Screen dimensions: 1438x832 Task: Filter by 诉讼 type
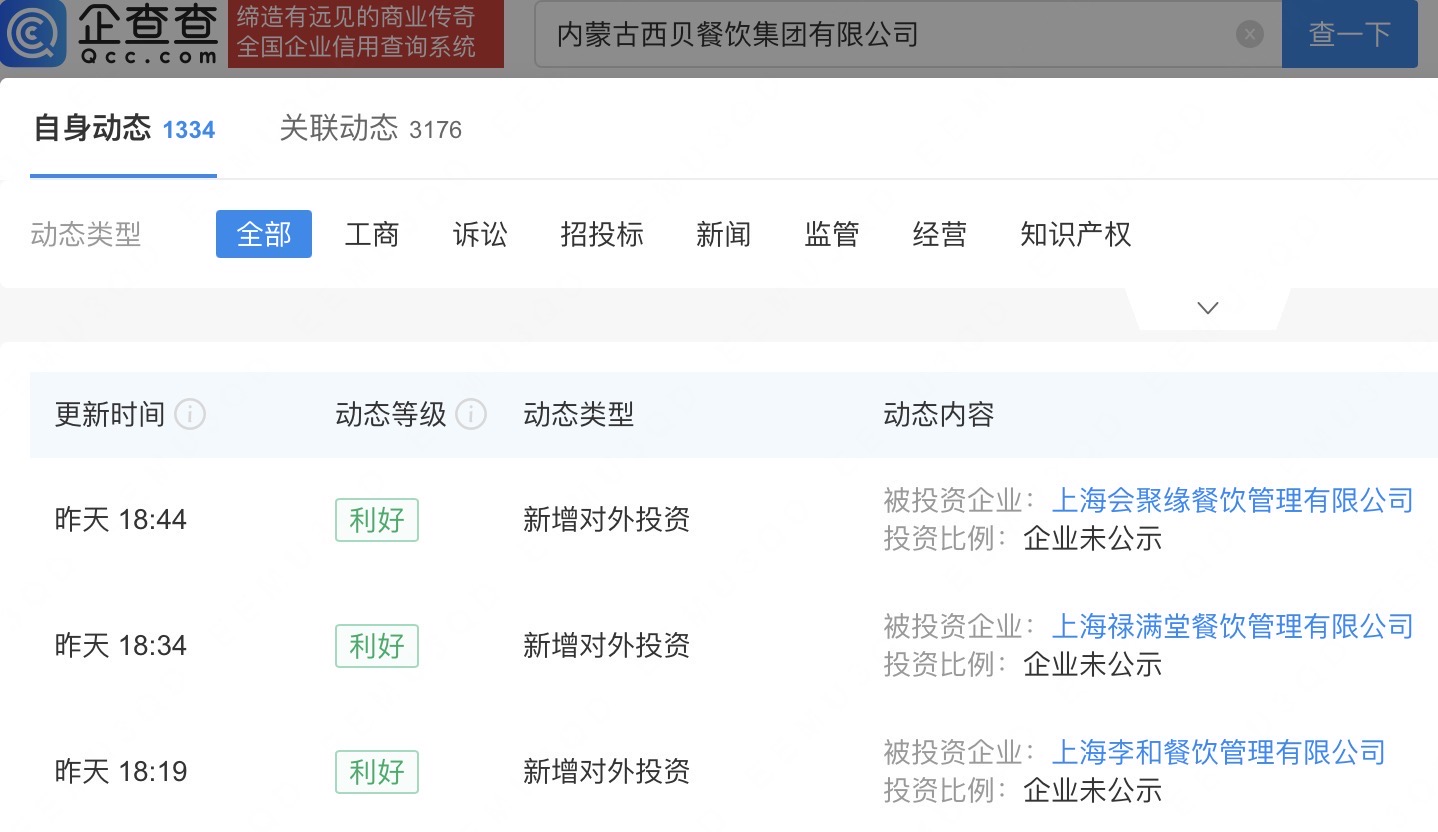click(480, 234)
